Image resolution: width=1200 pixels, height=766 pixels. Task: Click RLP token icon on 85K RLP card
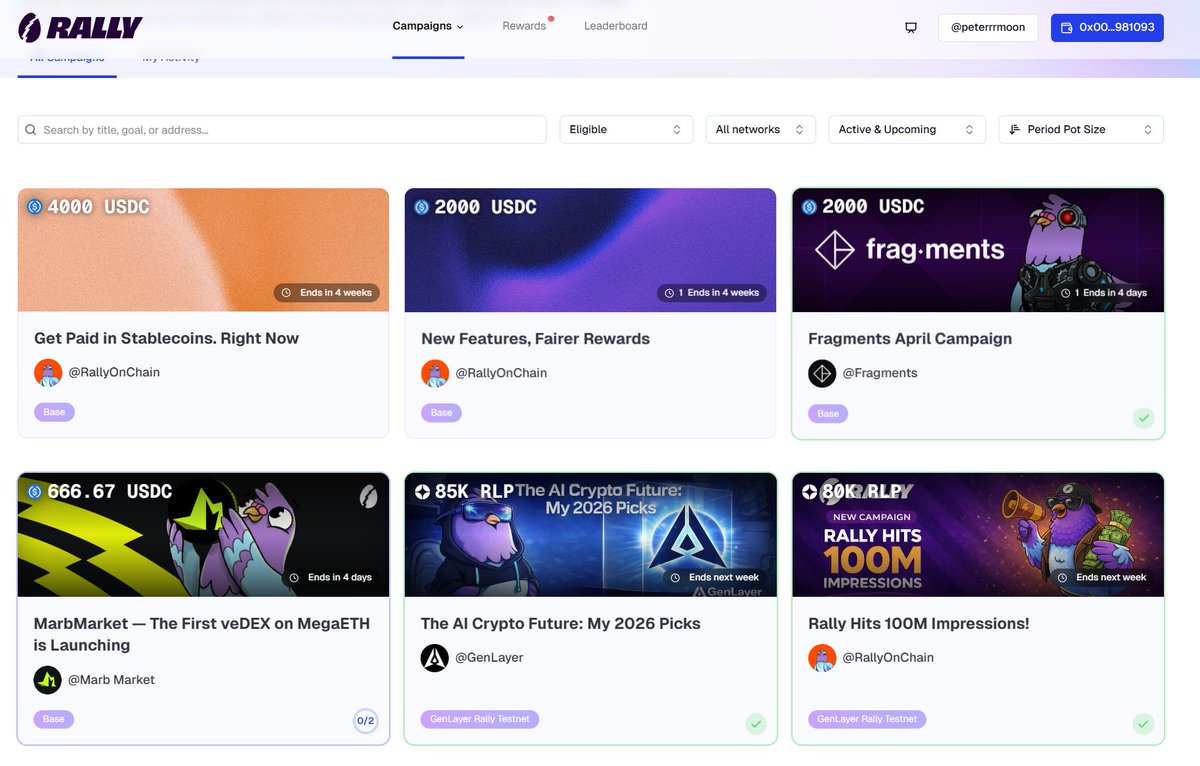click(422, 492)
